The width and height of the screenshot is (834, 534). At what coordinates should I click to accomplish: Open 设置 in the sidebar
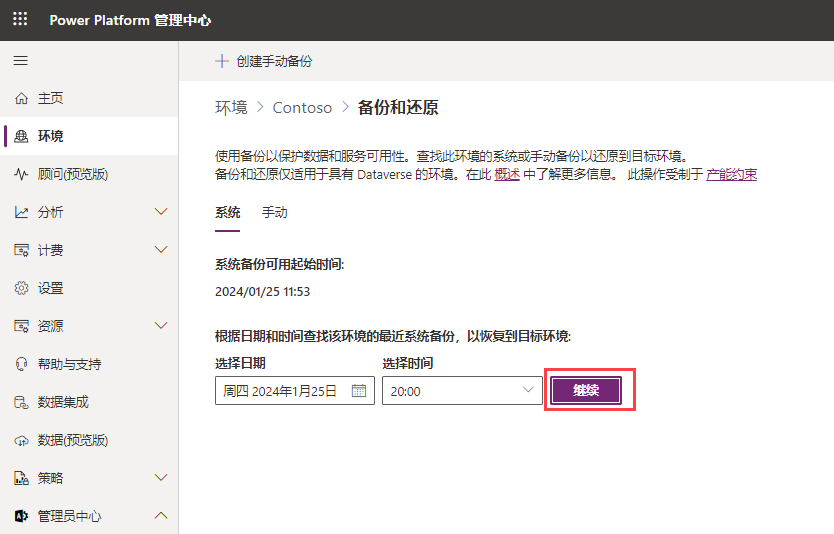tap(89, 288)
